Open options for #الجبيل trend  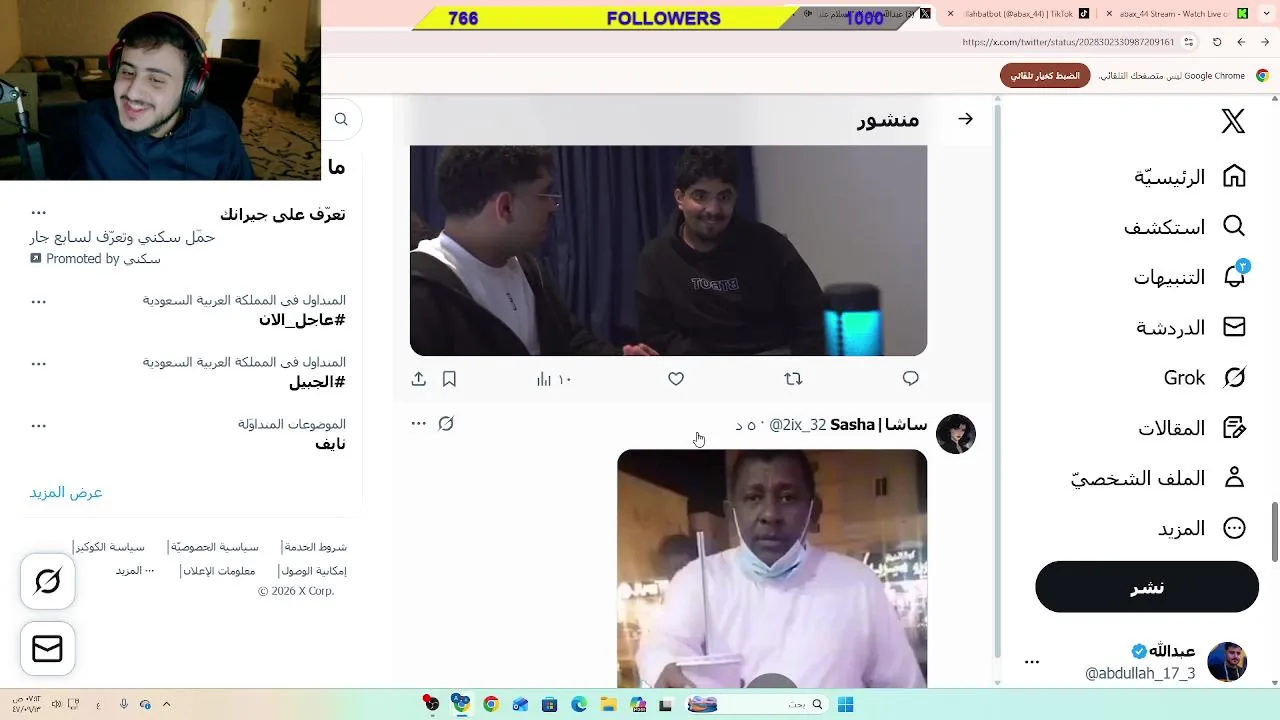click(x=38, y=363)
